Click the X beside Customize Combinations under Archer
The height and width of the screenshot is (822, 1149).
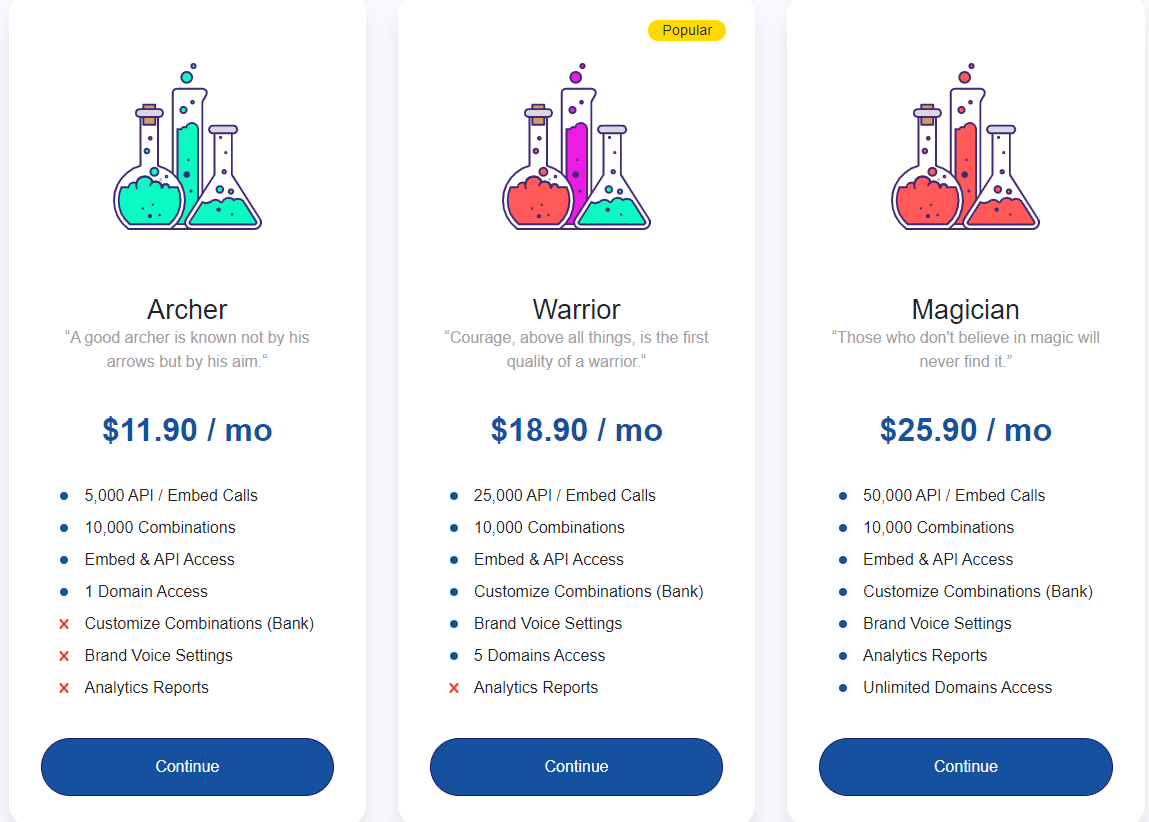click(66, 624)
